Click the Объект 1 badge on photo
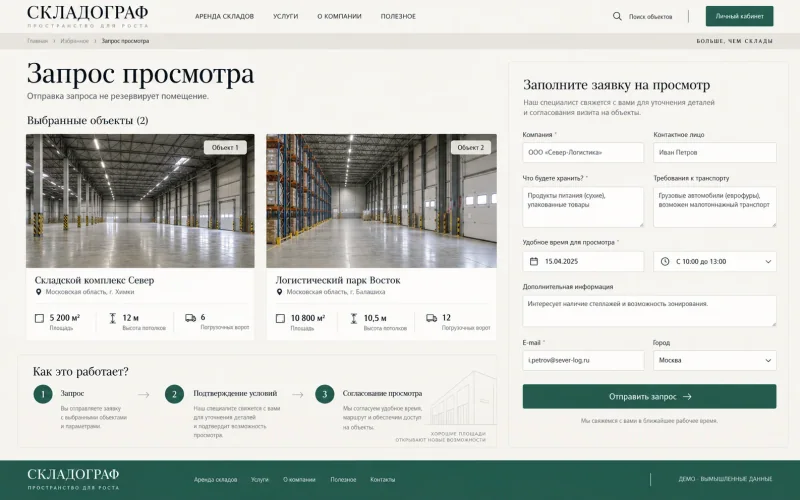The image size is (800, 500). coord(225,147)
